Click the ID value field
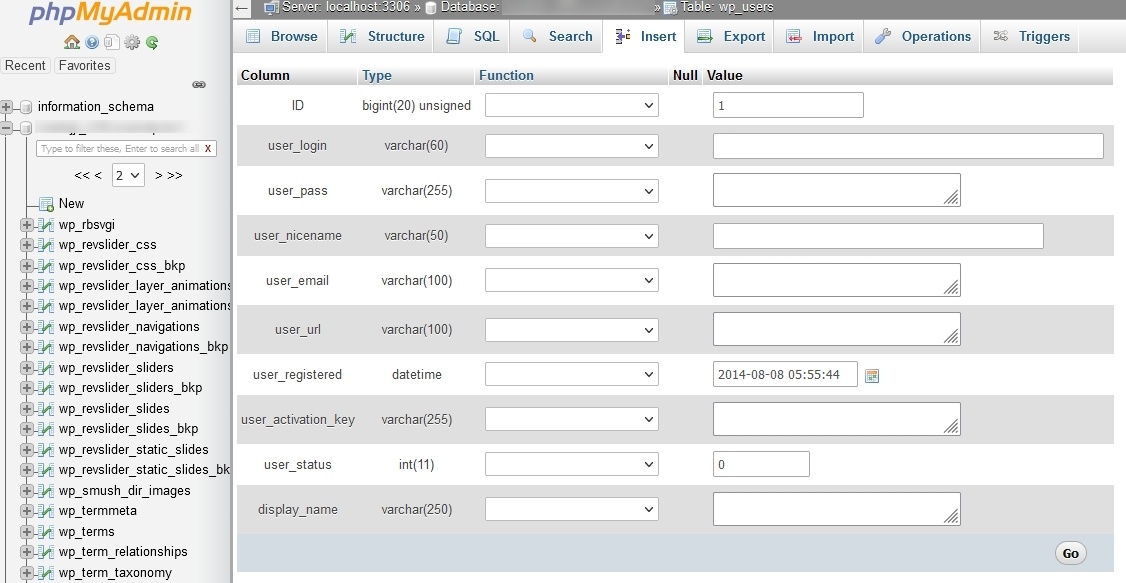1126x583 pixels. 788,105
